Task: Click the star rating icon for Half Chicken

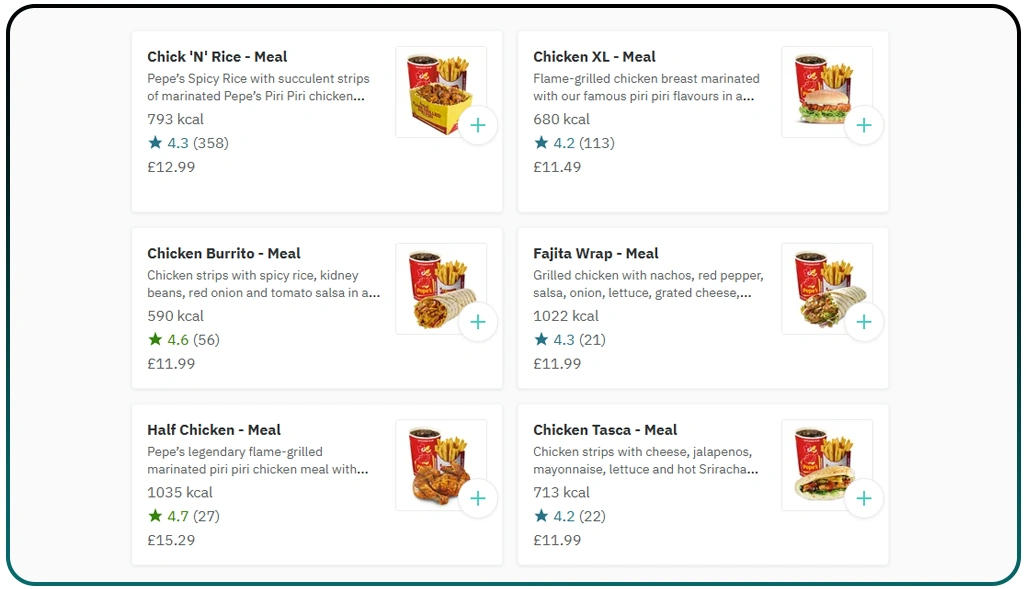Action: [155, 516]
